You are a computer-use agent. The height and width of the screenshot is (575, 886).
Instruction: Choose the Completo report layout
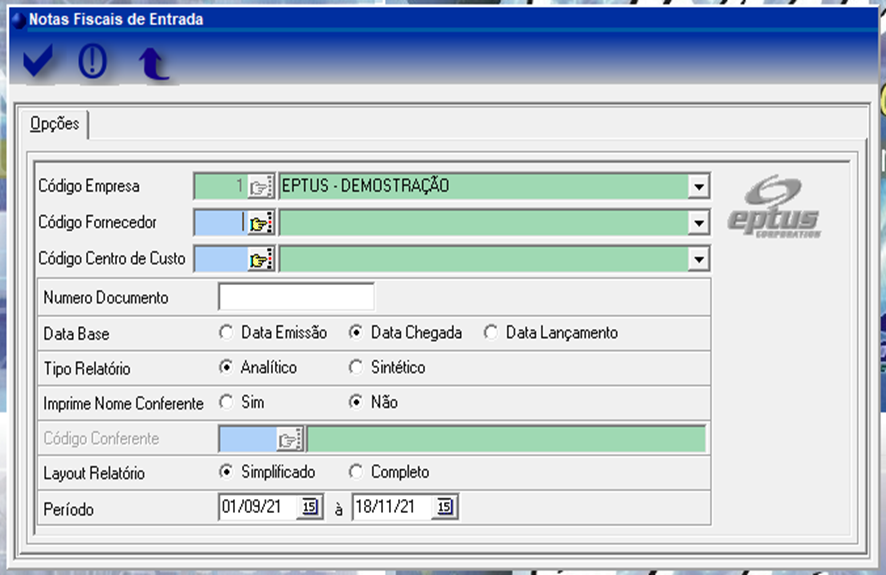tap(356, 472)
